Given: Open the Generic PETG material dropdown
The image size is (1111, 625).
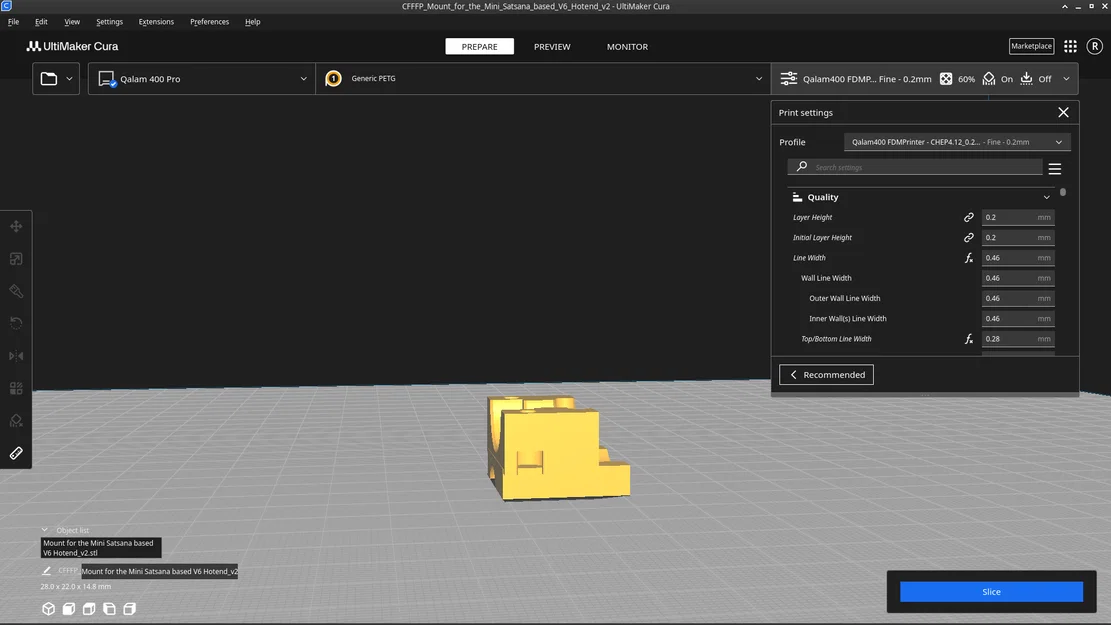Looking at the screenshot, I should [543, 79].
